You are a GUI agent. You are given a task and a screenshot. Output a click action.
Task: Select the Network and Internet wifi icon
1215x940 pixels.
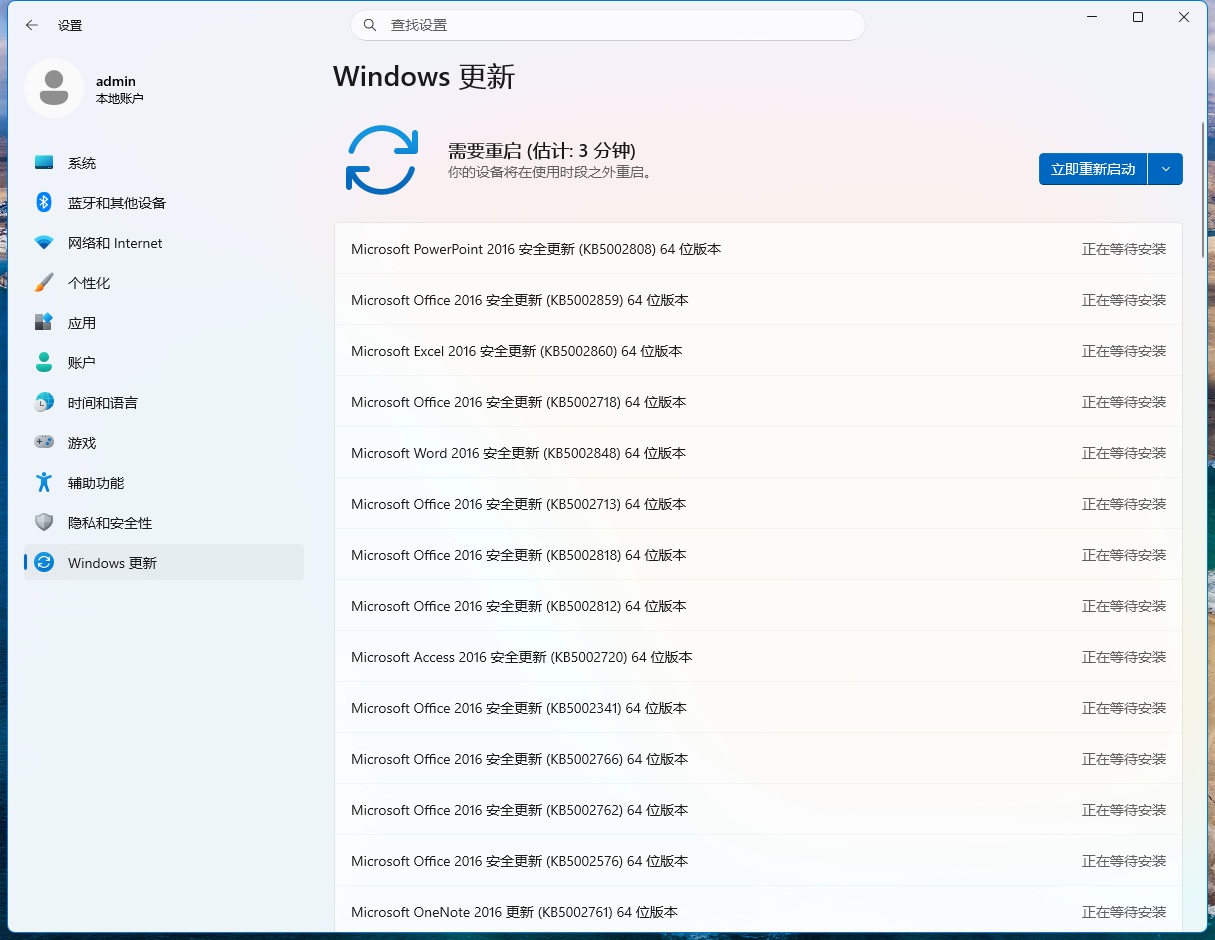coord(44,243)
